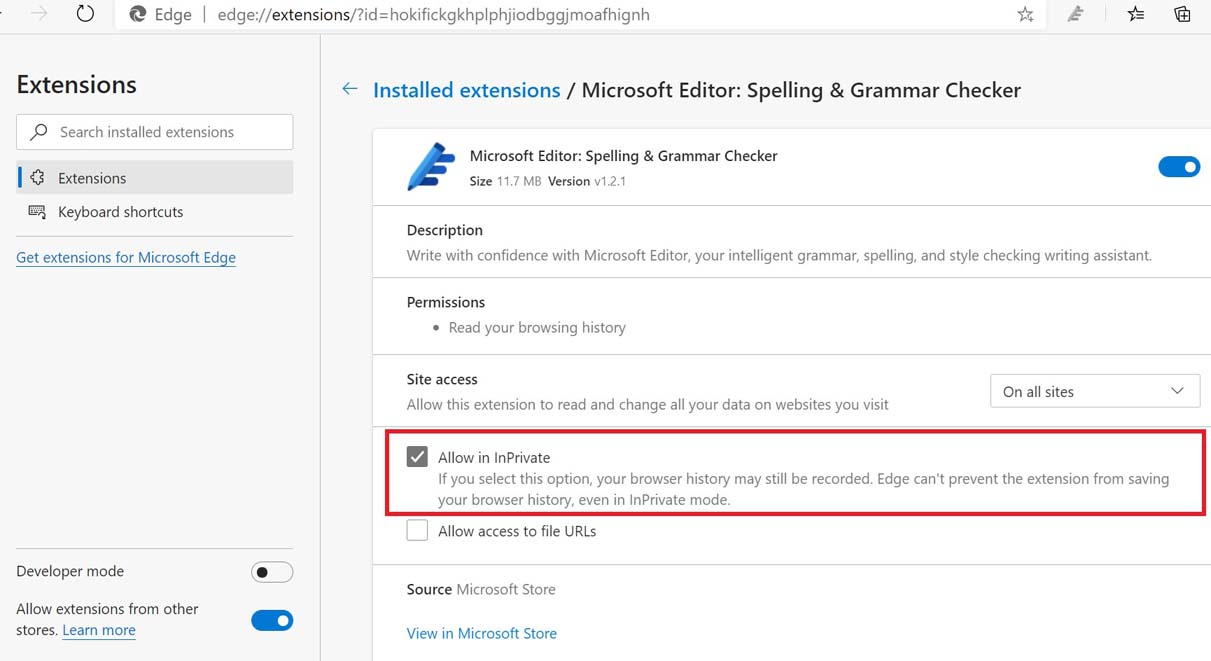The height and width of the screenshot is (661, 1211).
Task: Click the 'Permissions' heading
Action: [446, 302]
